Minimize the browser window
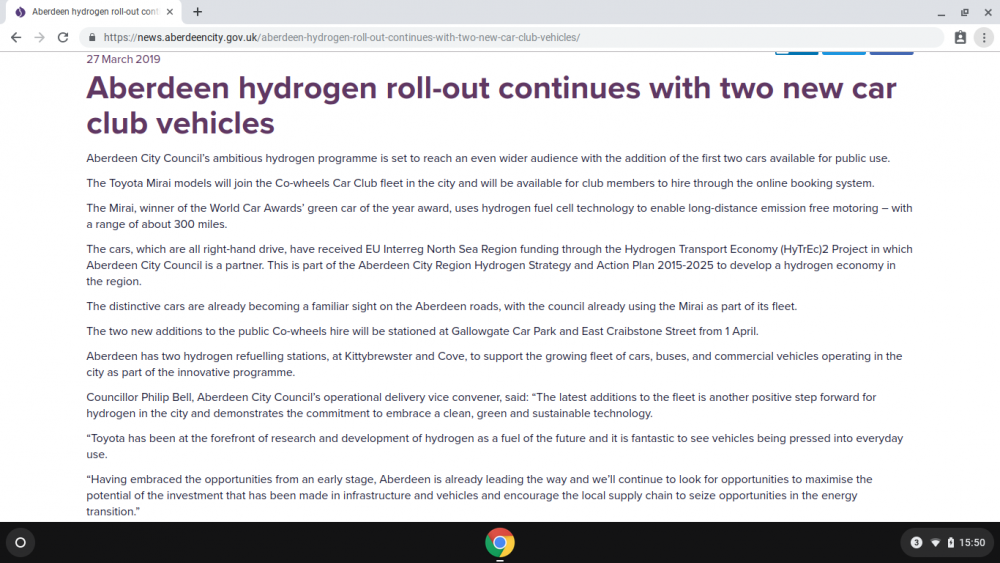The image size is (1000, 563). click(941, 12)
